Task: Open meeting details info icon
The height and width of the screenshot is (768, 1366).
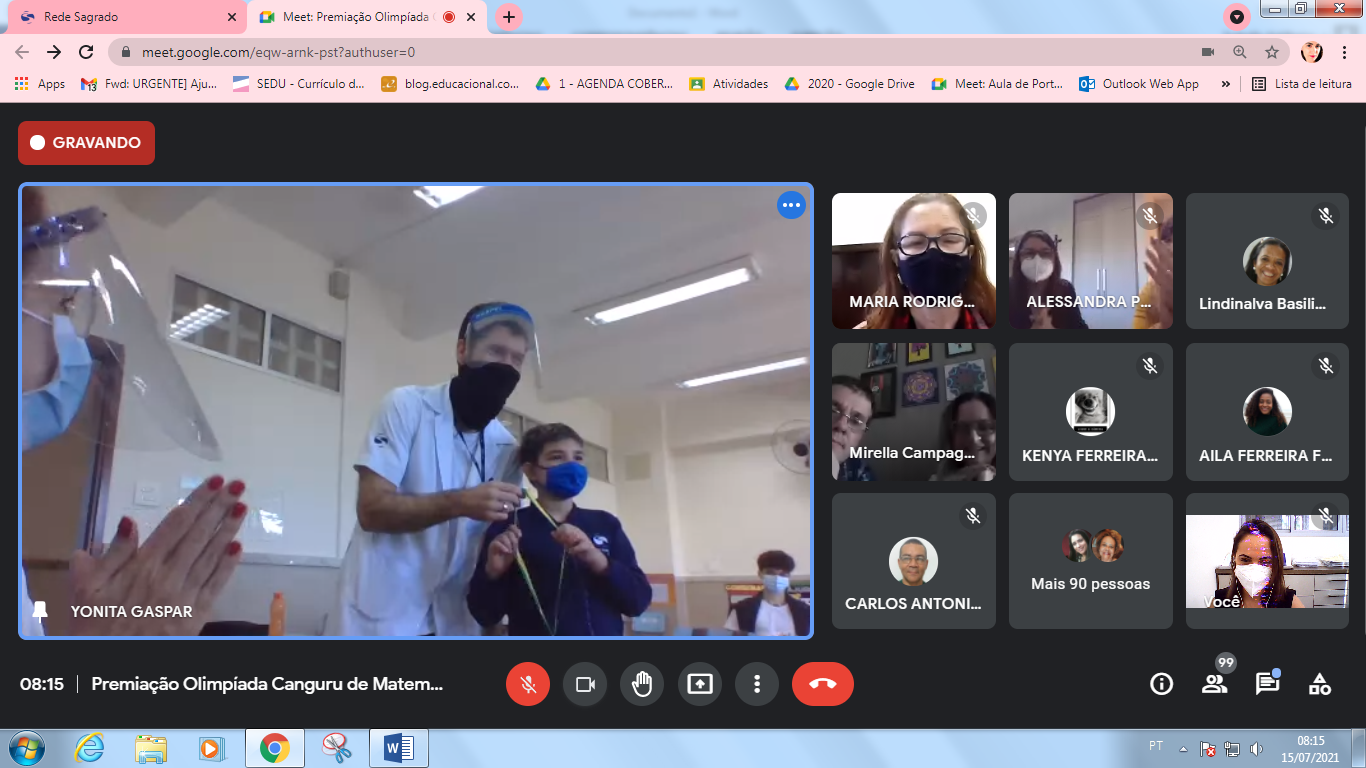Action: click(x=1161, y=684)
